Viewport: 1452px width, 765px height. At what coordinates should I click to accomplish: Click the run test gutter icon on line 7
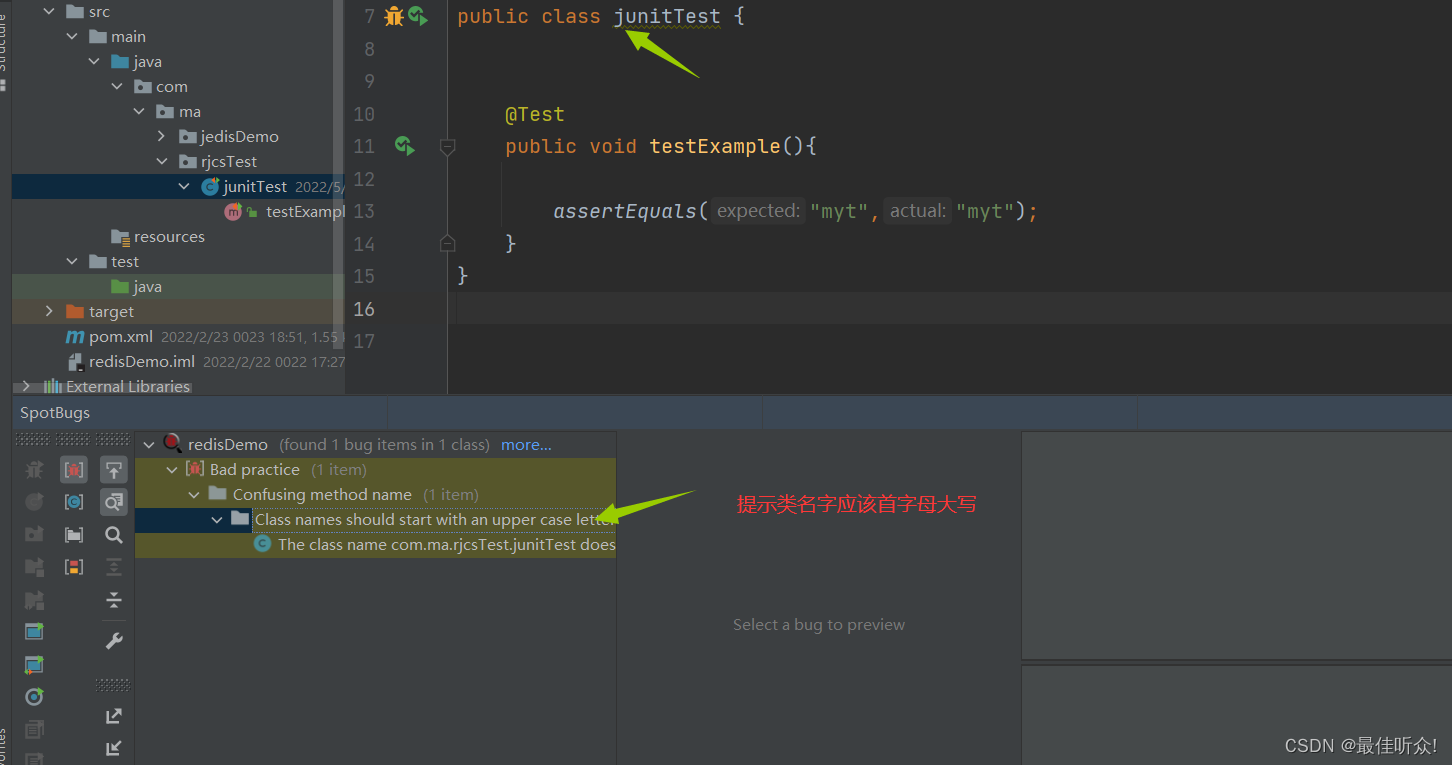point(417,16)
